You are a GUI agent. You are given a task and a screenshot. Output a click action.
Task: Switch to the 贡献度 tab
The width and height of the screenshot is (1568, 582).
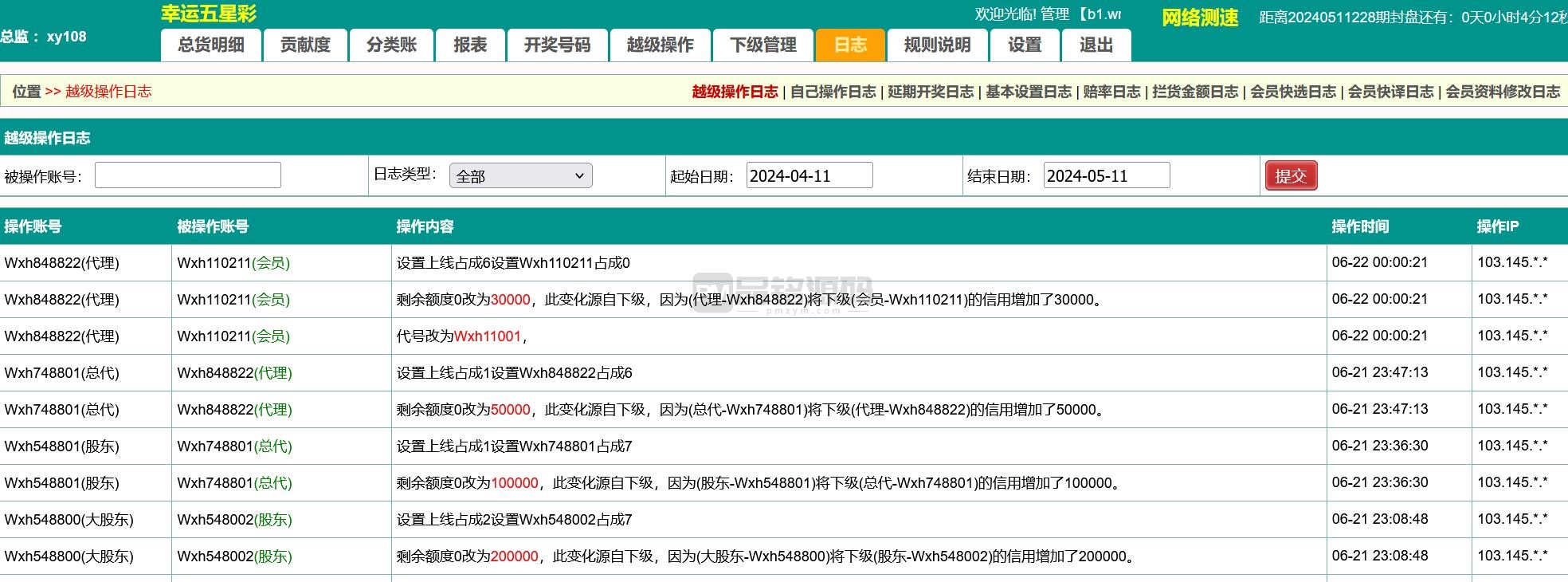[x=305, y=45]
